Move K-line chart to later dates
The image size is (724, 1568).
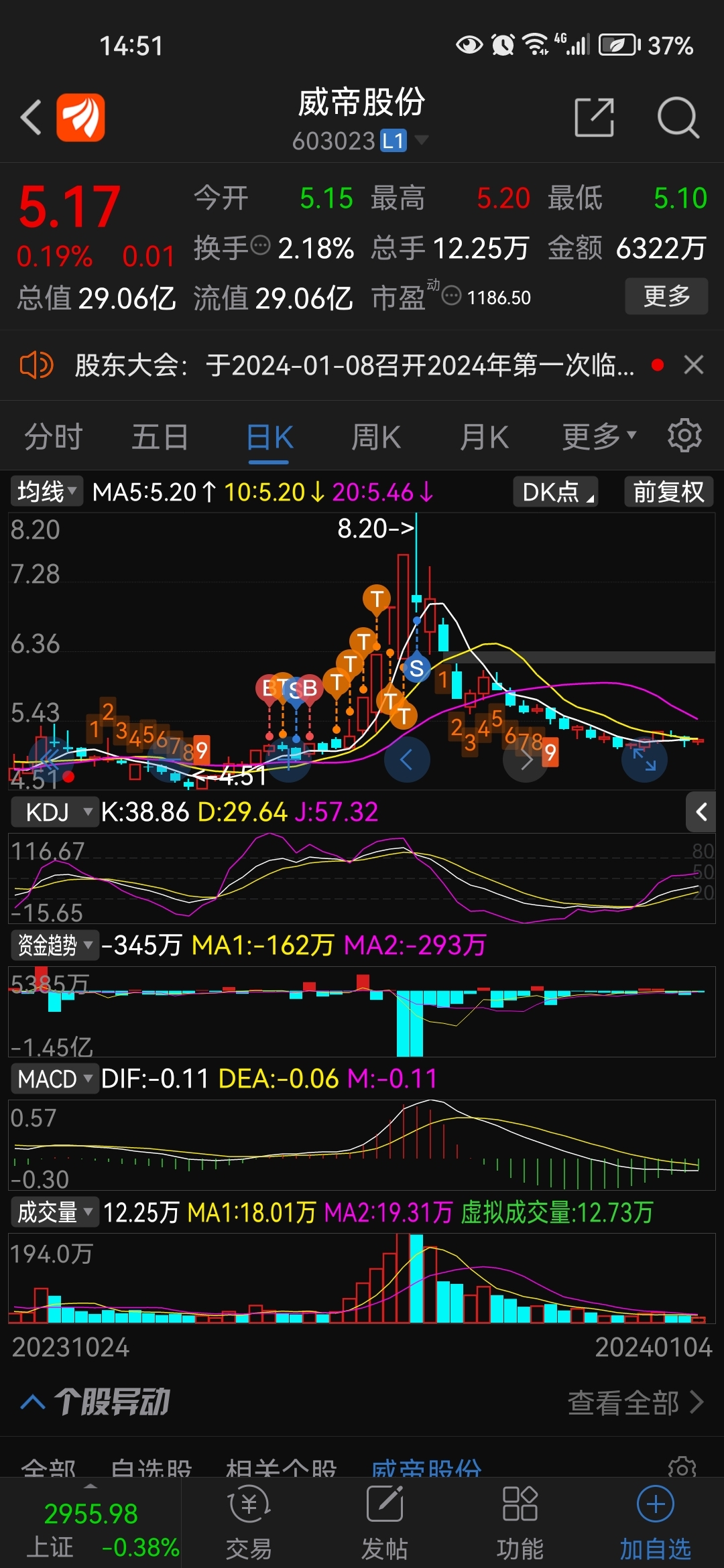click(x=526, y=759)
